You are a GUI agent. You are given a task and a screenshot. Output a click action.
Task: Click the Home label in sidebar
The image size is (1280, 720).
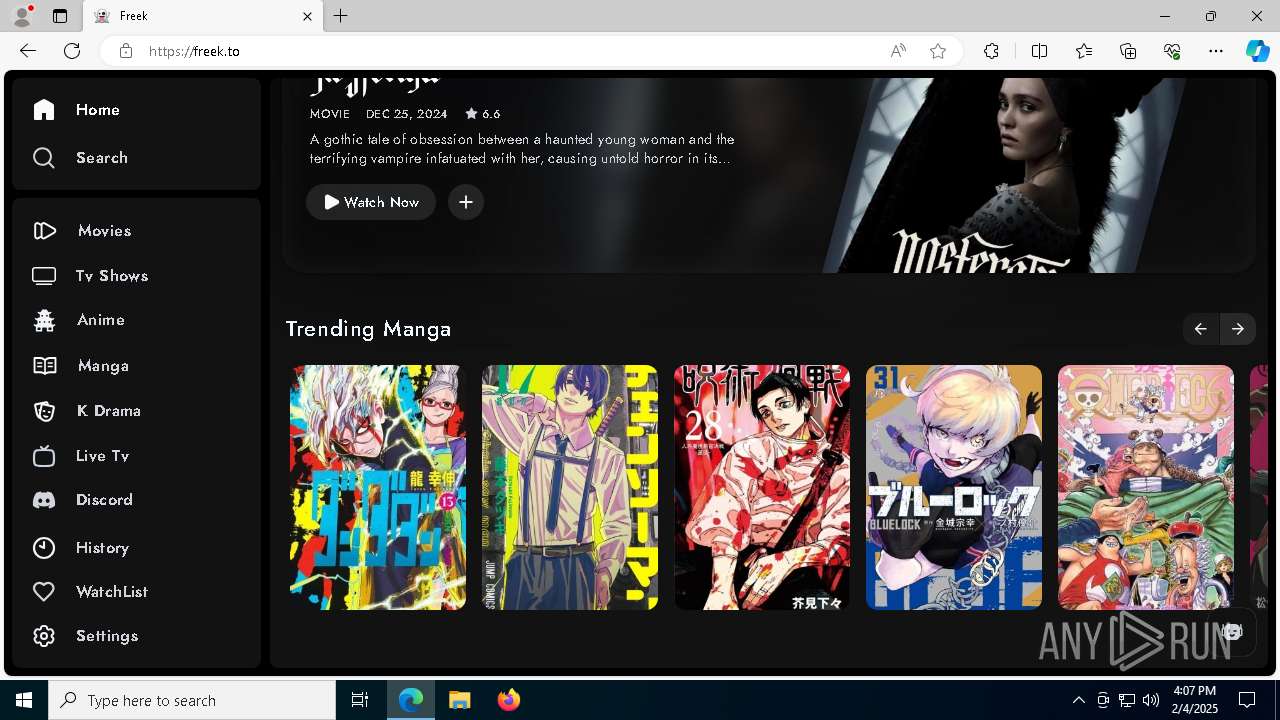point(98,110)
